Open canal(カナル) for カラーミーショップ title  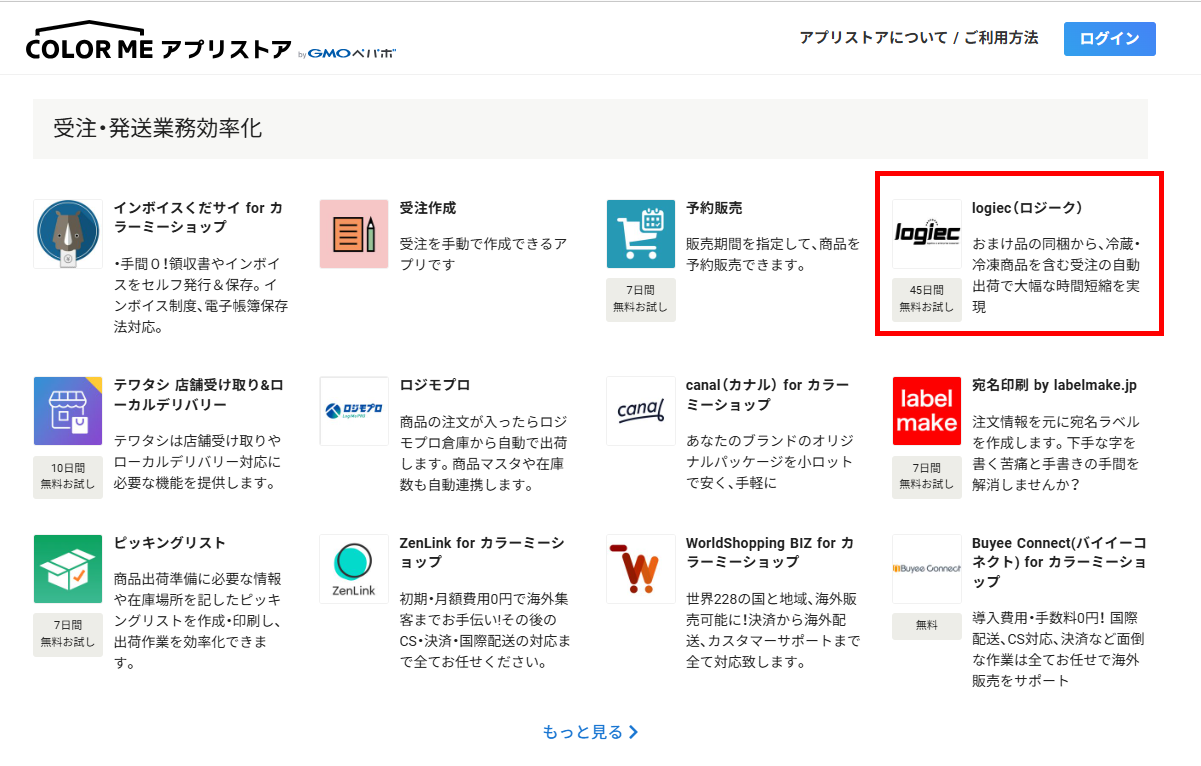click(768, 395)
